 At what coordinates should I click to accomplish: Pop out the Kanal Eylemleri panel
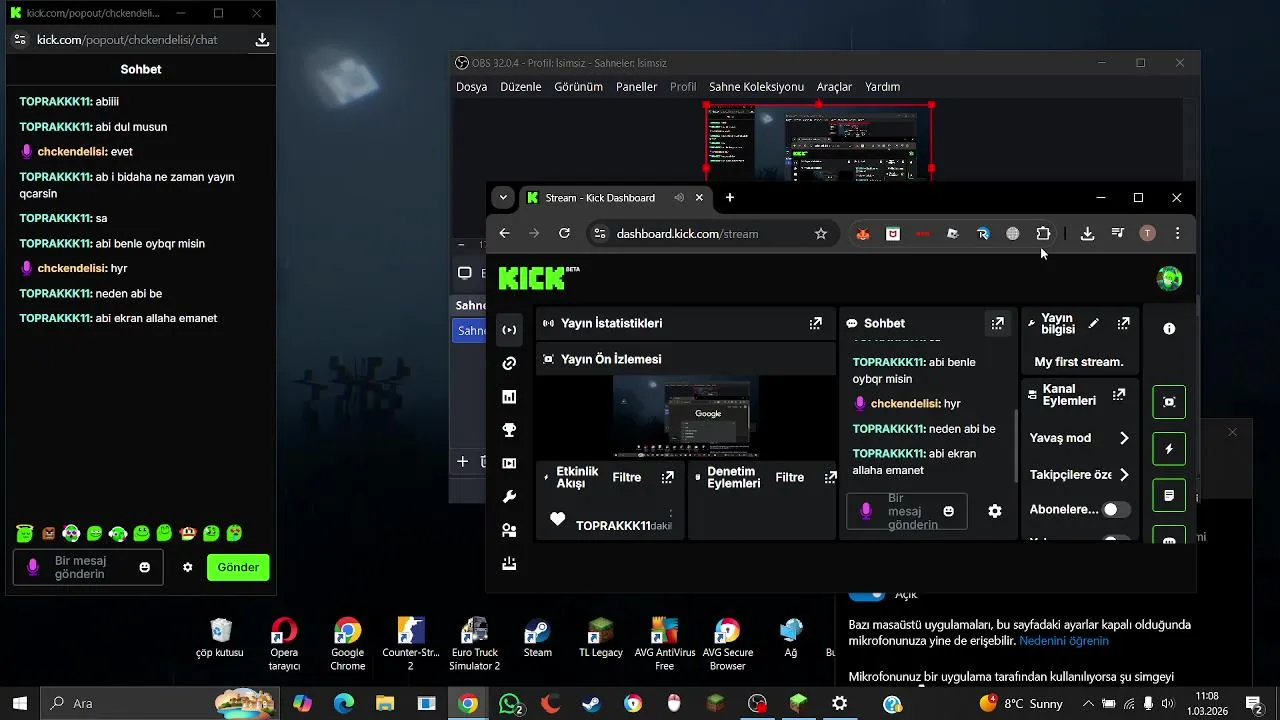tap(1118, 394)
